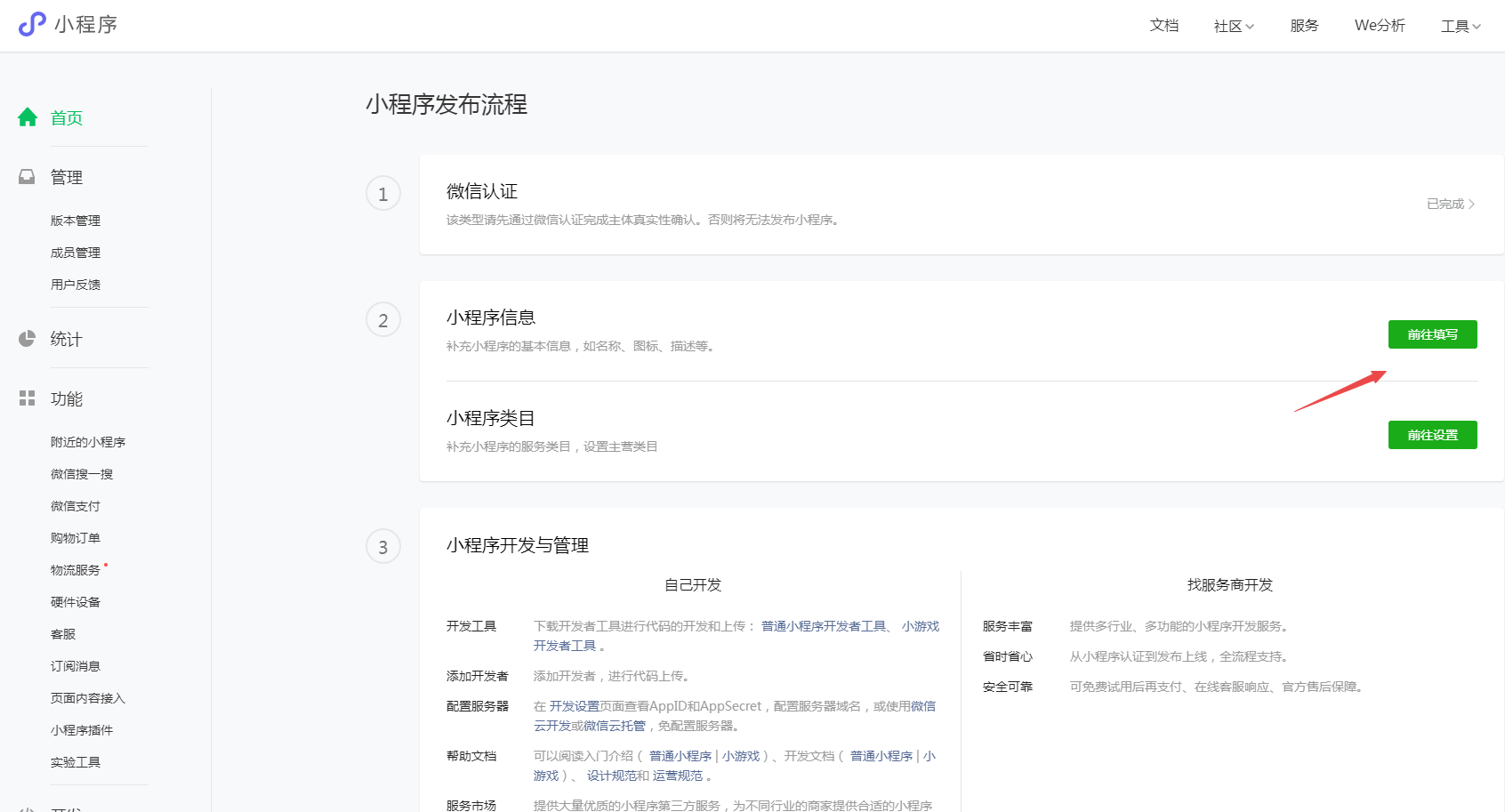Click the pie chart icon beside 统计

[x=28, y=339]
